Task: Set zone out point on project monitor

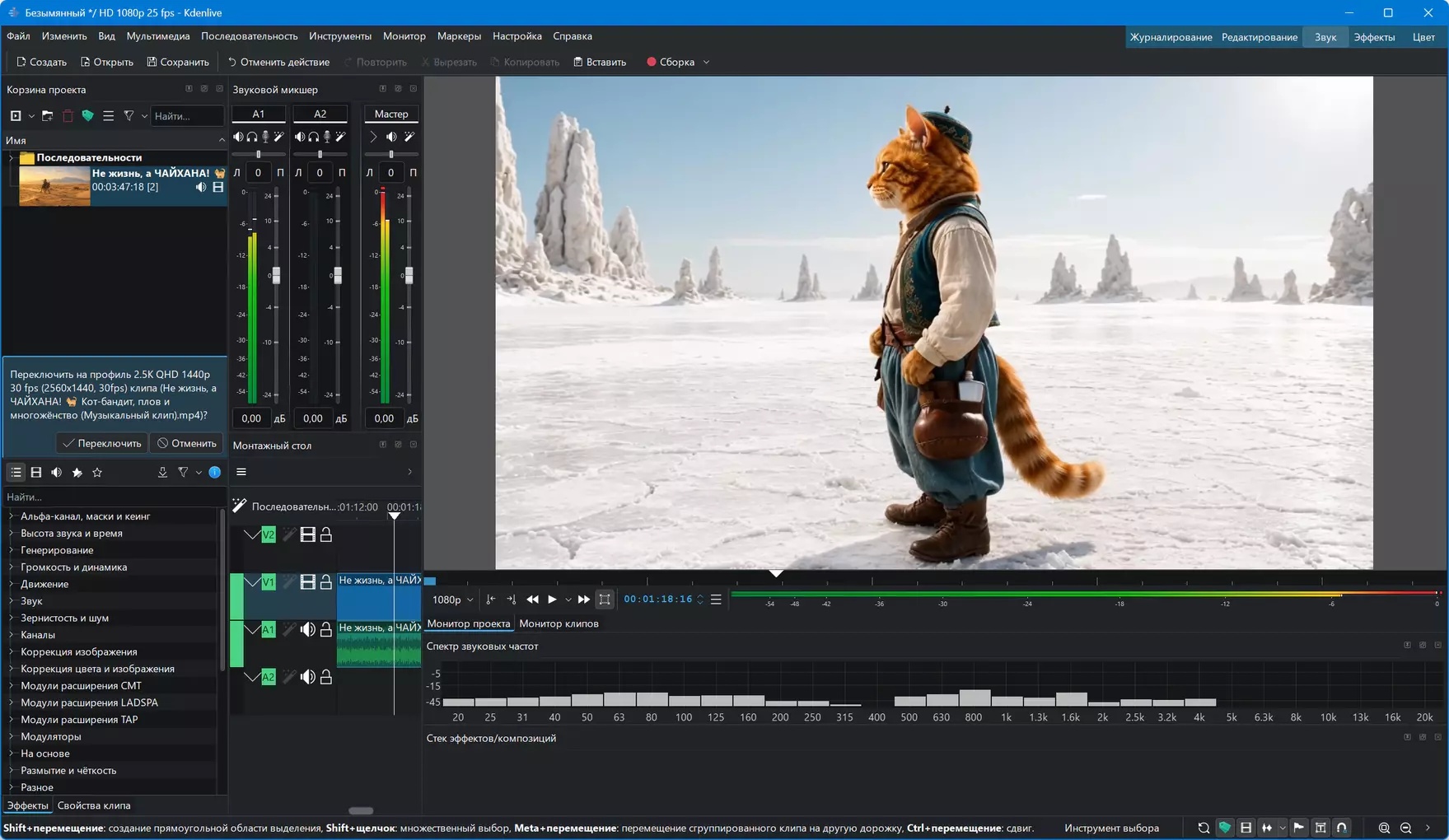Action: 512,600
